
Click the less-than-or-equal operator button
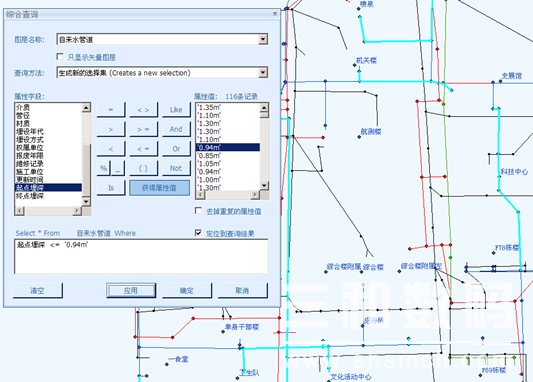pyautogui.click(x=143, y=149)
